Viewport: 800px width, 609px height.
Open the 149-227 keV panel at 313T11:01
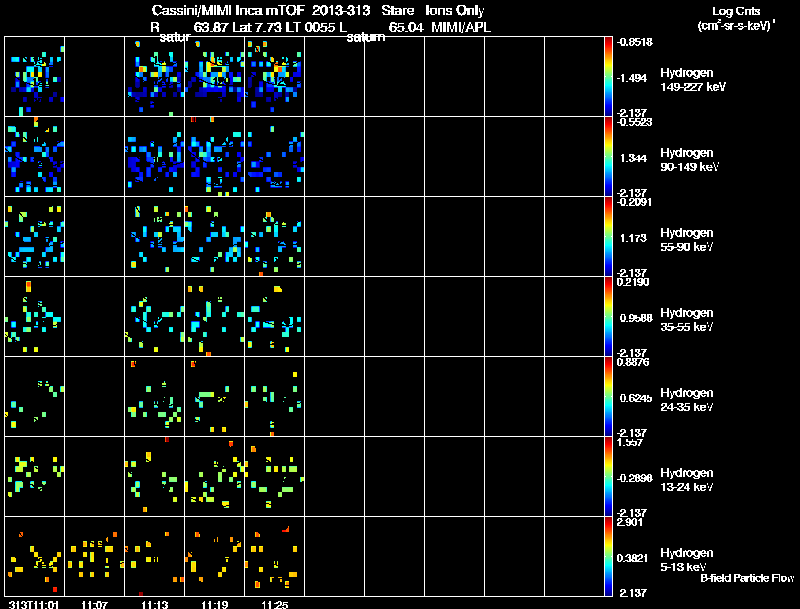click(35, 77)
